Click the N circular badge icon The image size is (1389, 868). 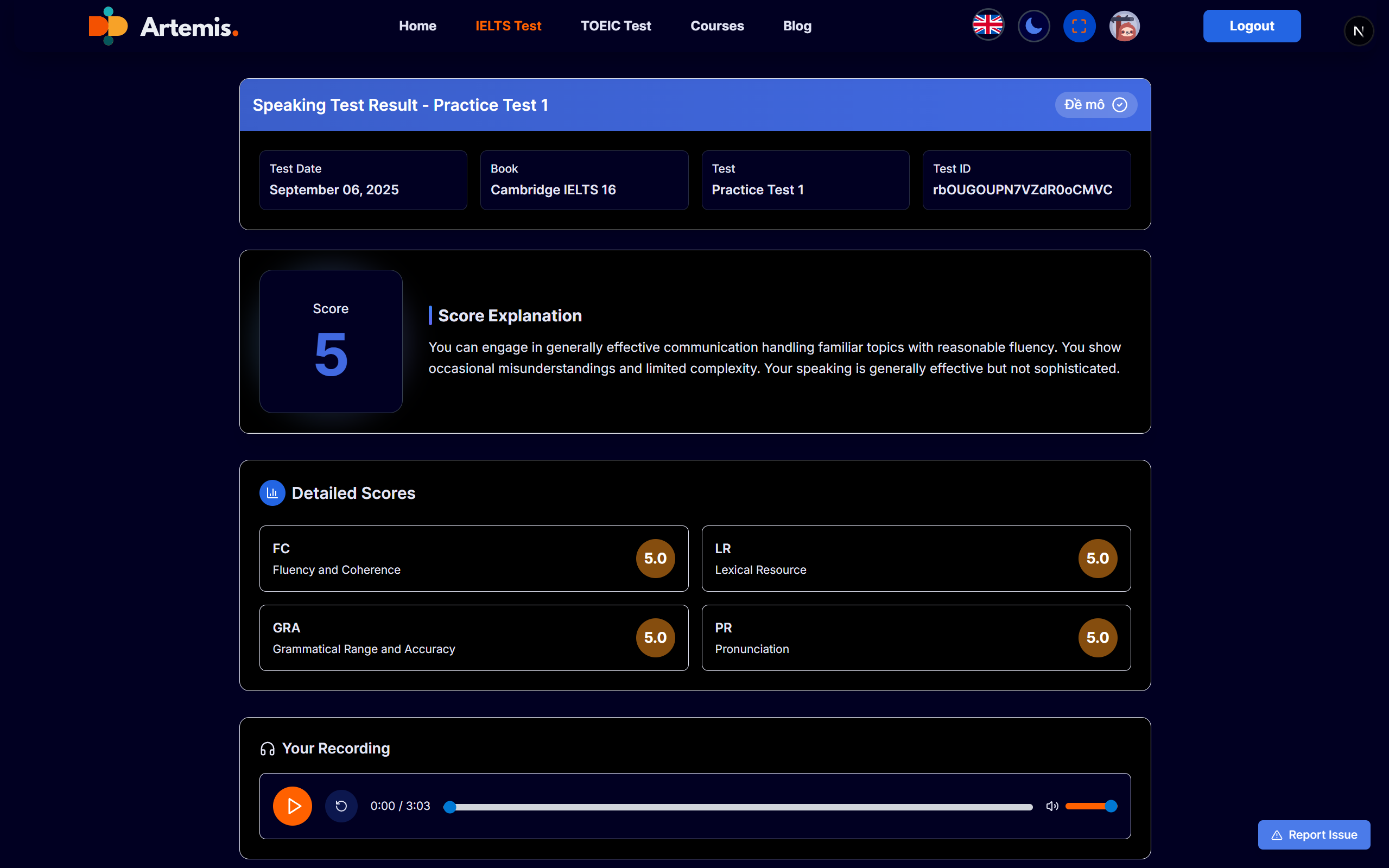point(1358,31)
